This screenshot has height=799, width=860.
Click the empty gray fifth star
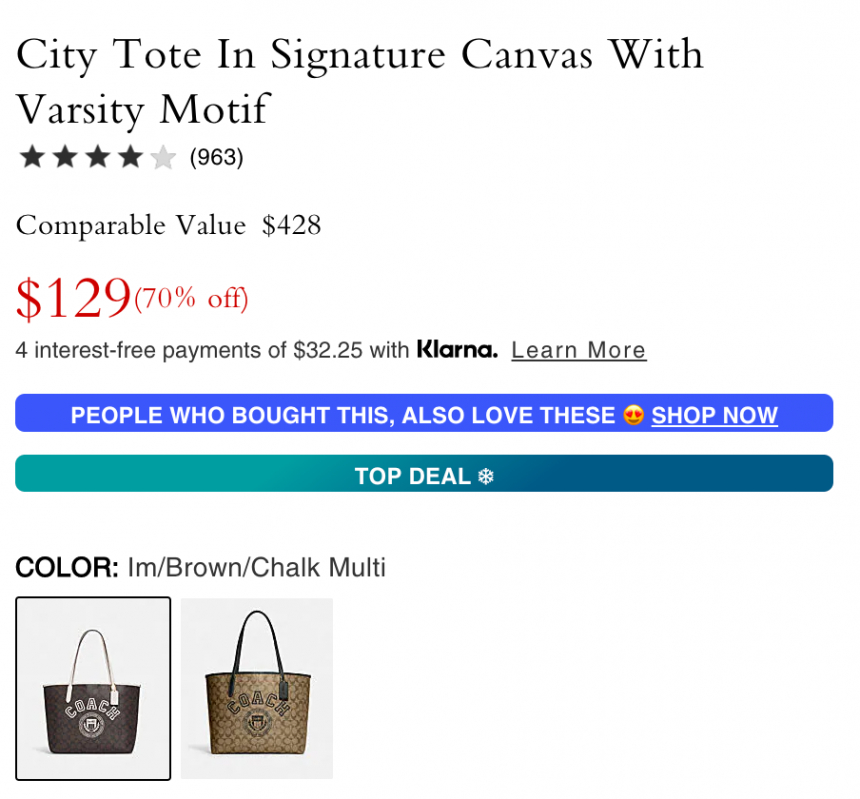click(162, 157)
